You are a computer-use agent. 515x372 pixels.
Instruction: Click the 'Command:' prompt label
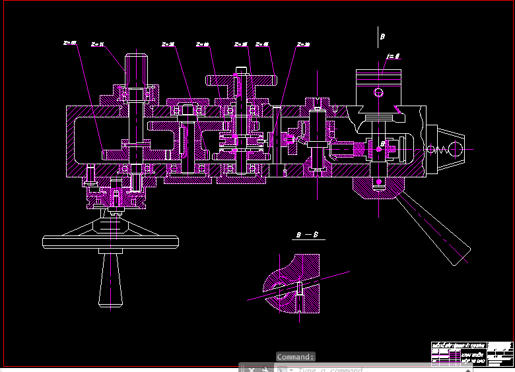(295, 357)
